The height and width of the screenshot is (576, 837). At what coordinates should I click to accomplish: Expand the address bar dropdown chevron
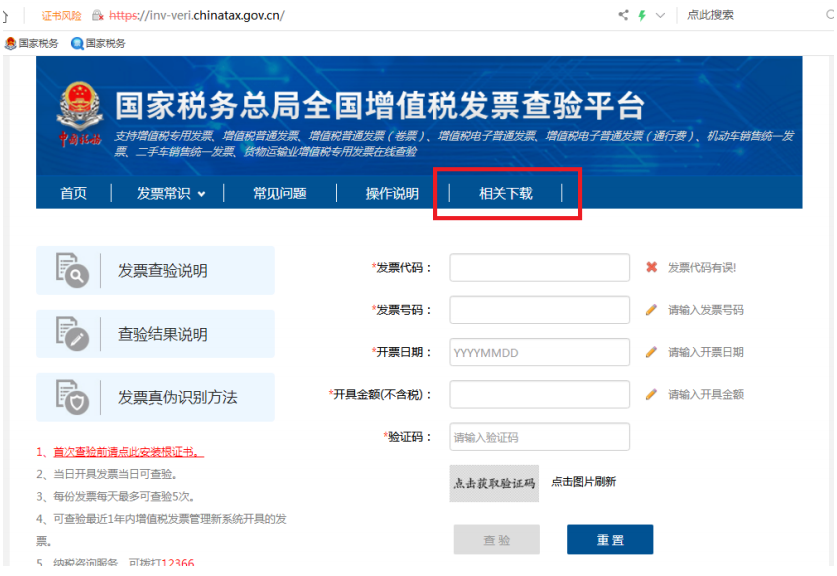coord(660,15)
